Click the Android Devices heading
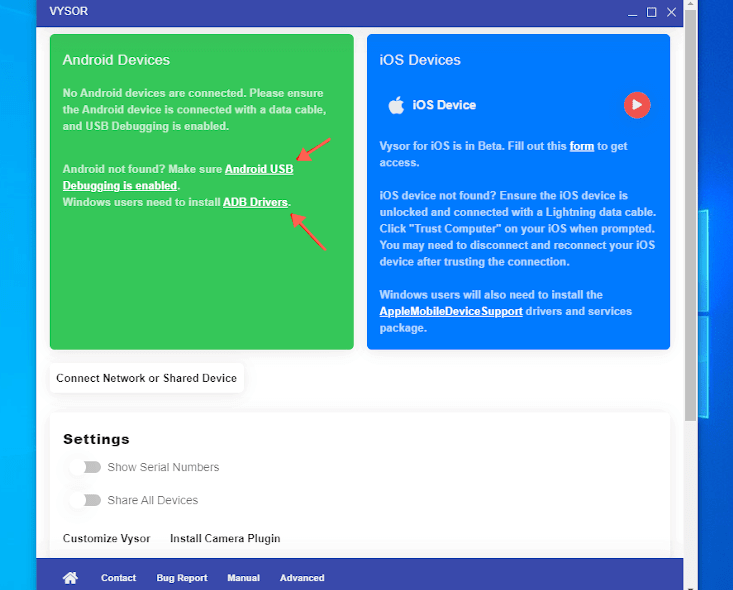733x590 pixels. (x=116, y=60)
